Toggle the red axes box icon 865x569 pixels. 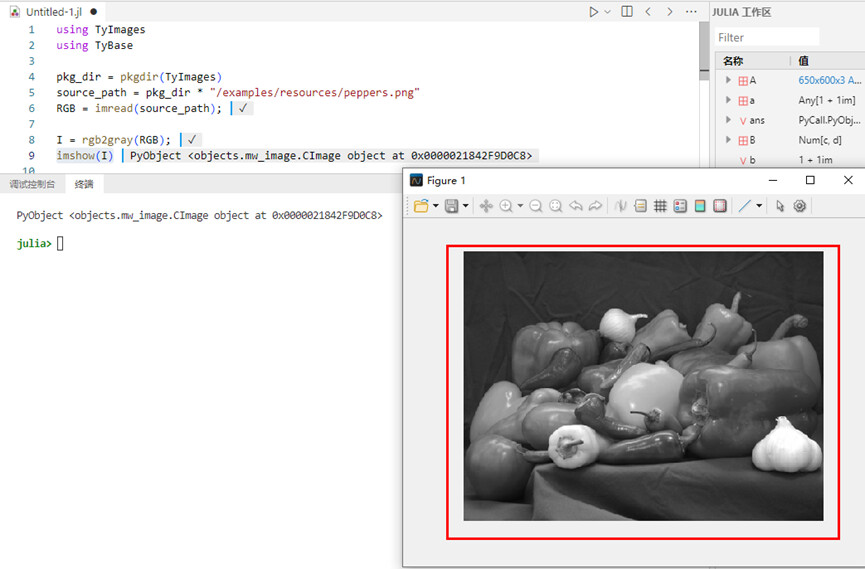click(x=720, y=206)
